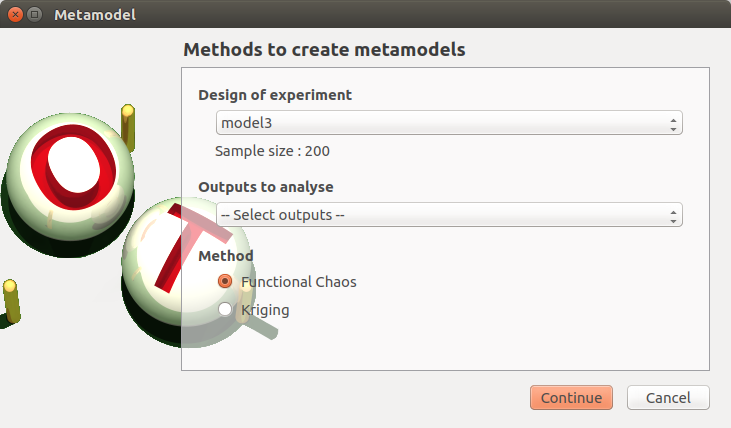Viewport: 731px width, 428px height.
Task: Click the Outputs to analyse label
Action: point(265,187)
